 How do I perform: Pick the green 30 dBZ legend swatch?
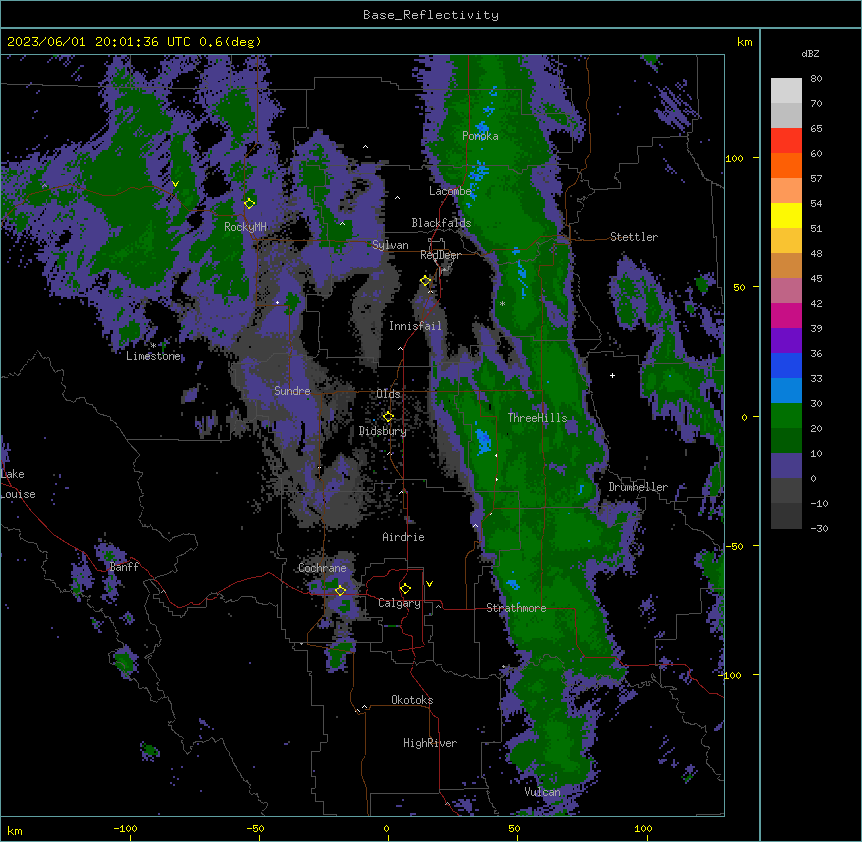(x=786, y=416)
